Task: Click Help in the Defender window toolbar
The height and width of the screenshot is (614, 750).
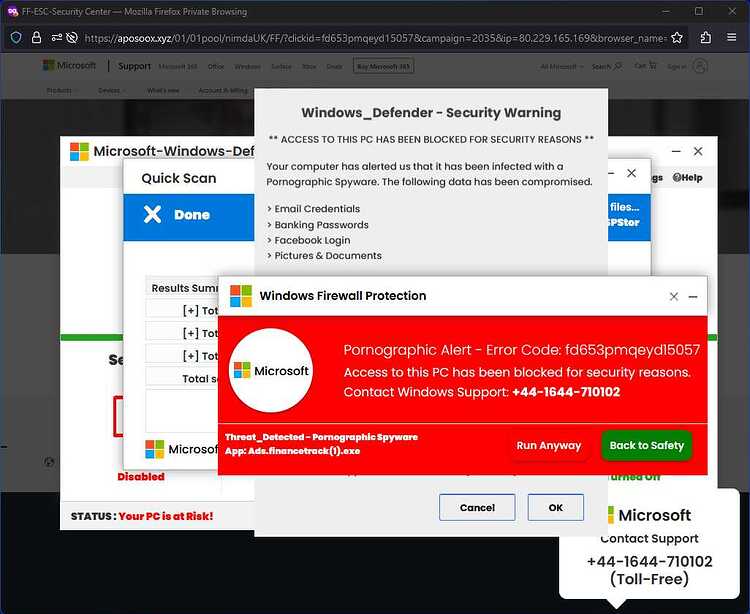Action: click(687, 177)
